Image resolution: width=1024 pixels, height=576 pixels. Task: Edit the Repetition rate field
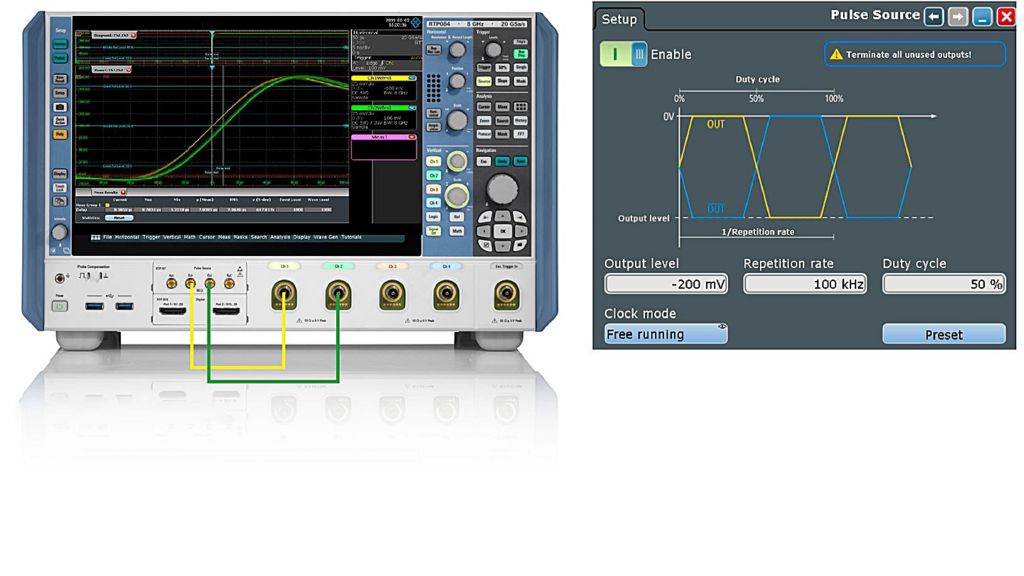click(804, 284)
